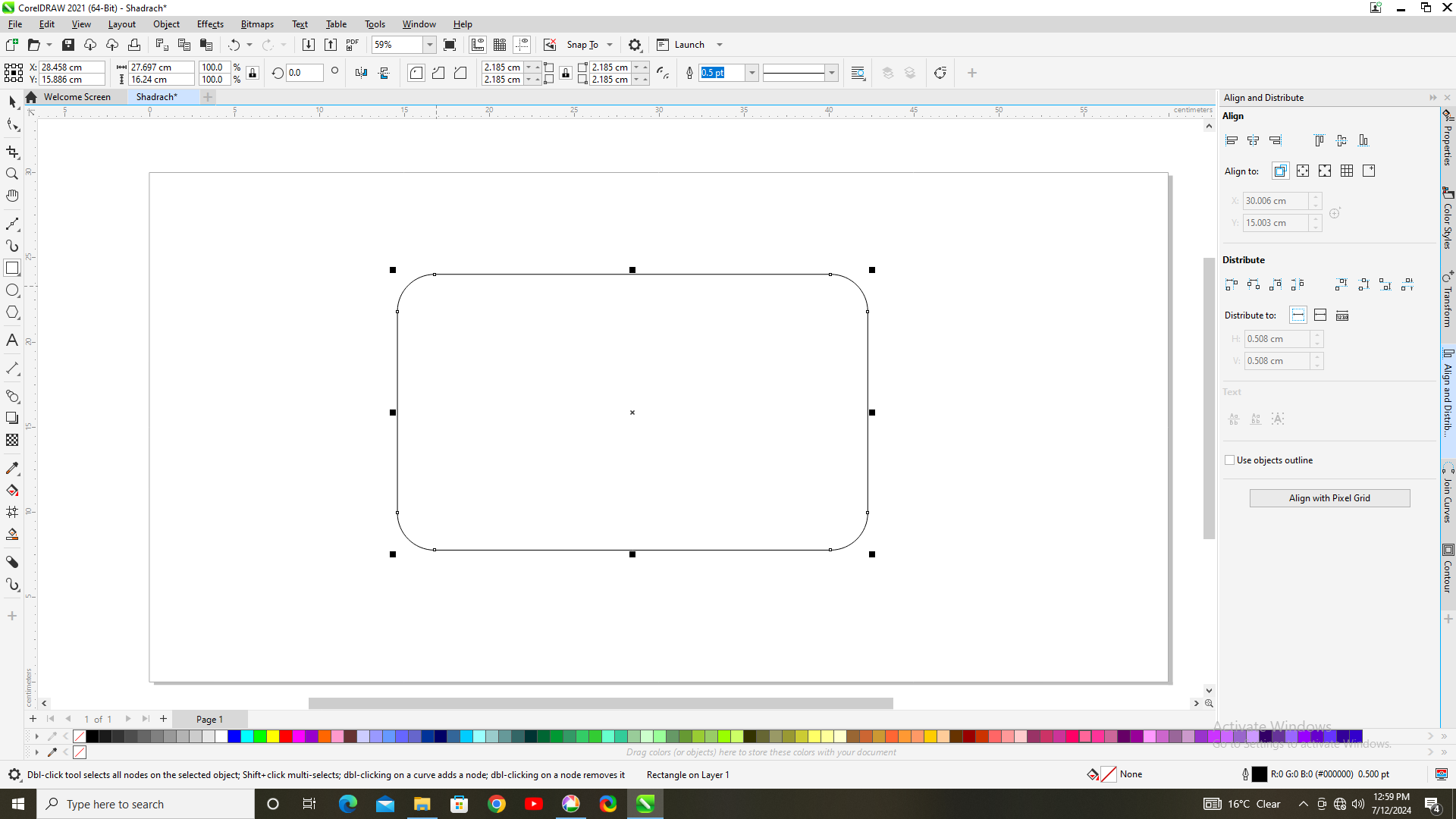Open the File menu

(x=15, y=24)
